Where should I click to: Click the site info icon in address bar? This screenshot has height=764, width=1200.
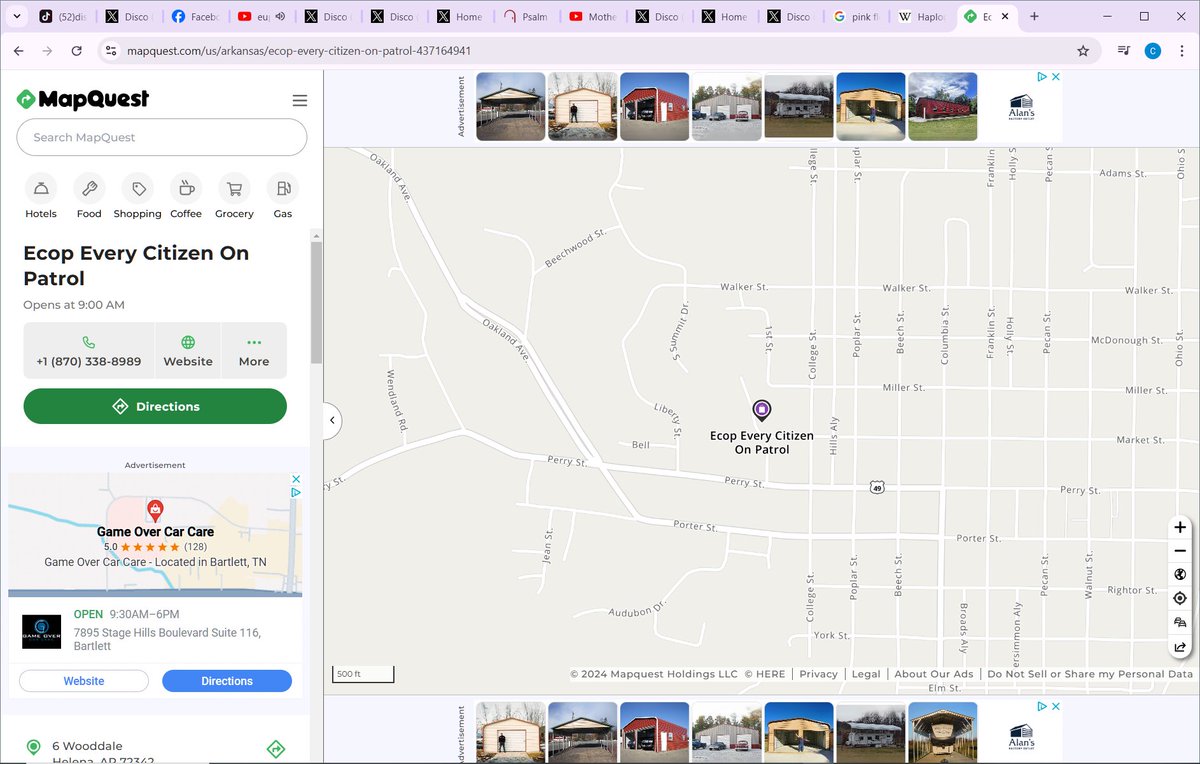[111, 51]
